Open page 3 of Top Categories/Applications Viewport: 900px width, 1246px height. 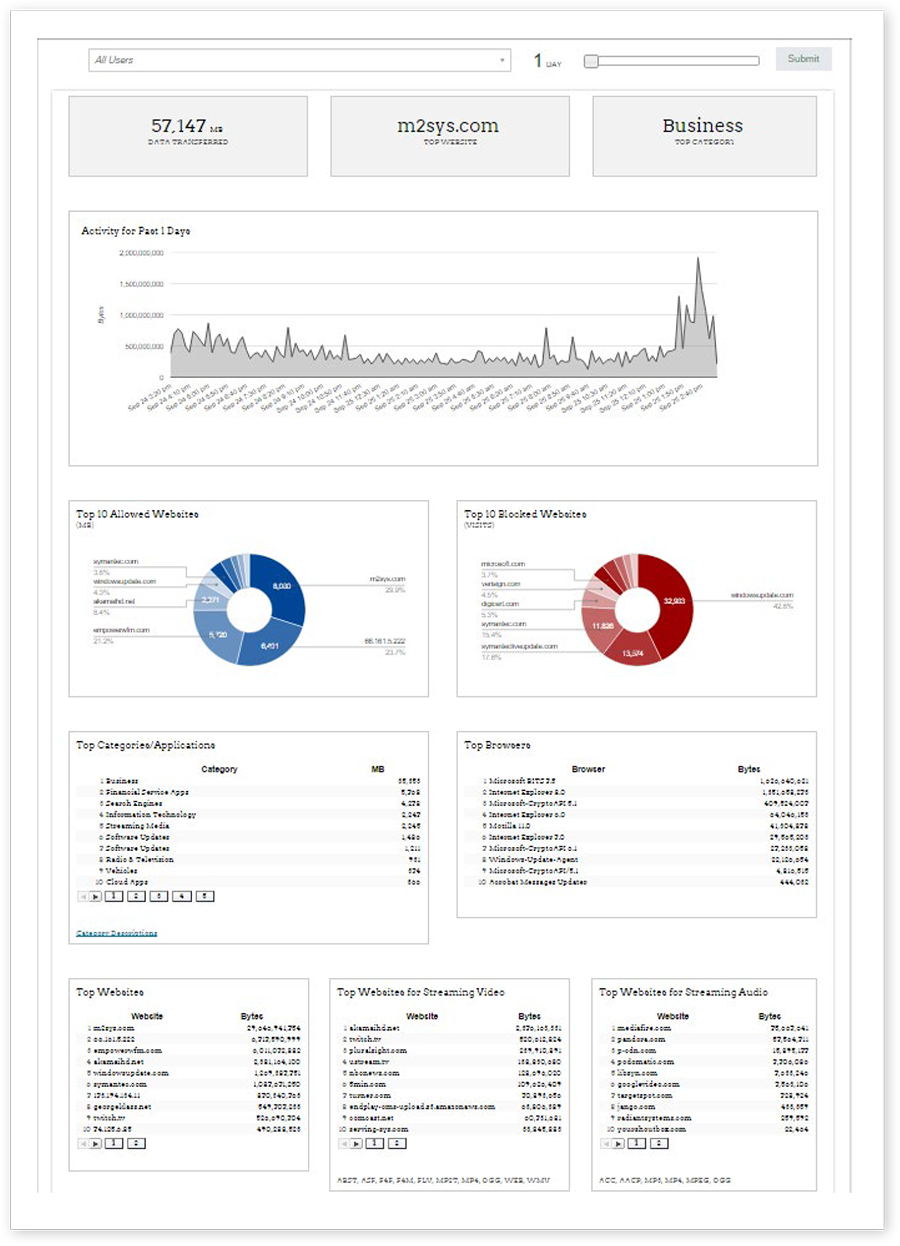point(159,896)
